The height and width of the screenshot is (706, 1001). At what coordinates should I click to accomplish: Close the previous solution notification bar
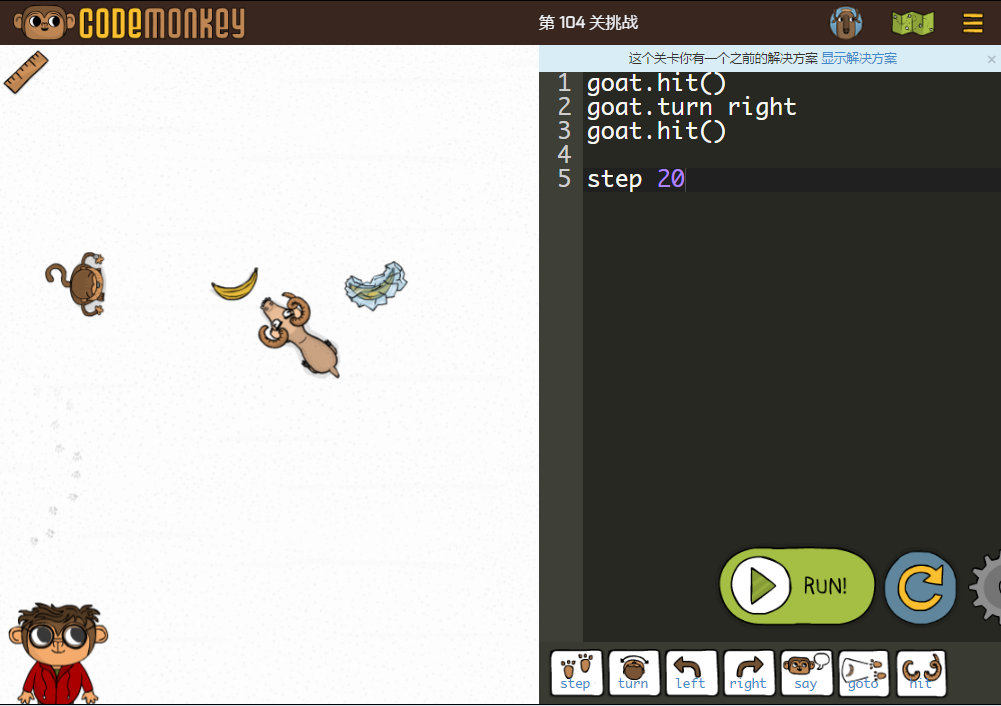click(x=991, y=59)
